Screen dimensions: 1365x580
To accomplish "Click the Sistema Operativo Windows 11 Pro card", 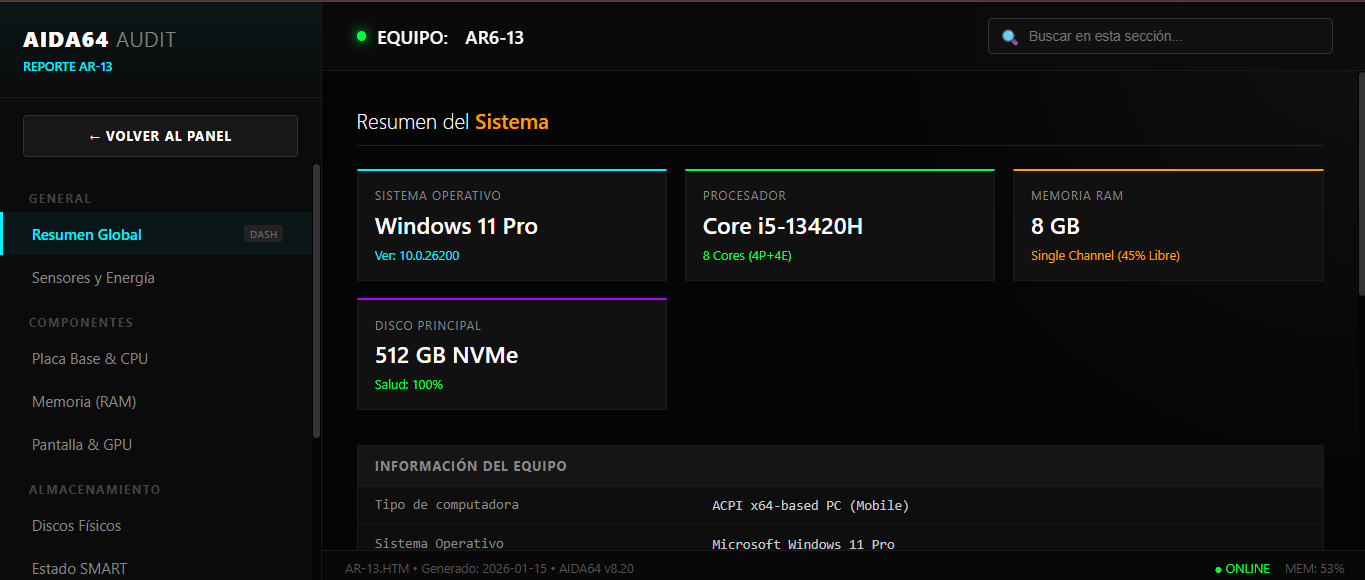I will 511,225.
